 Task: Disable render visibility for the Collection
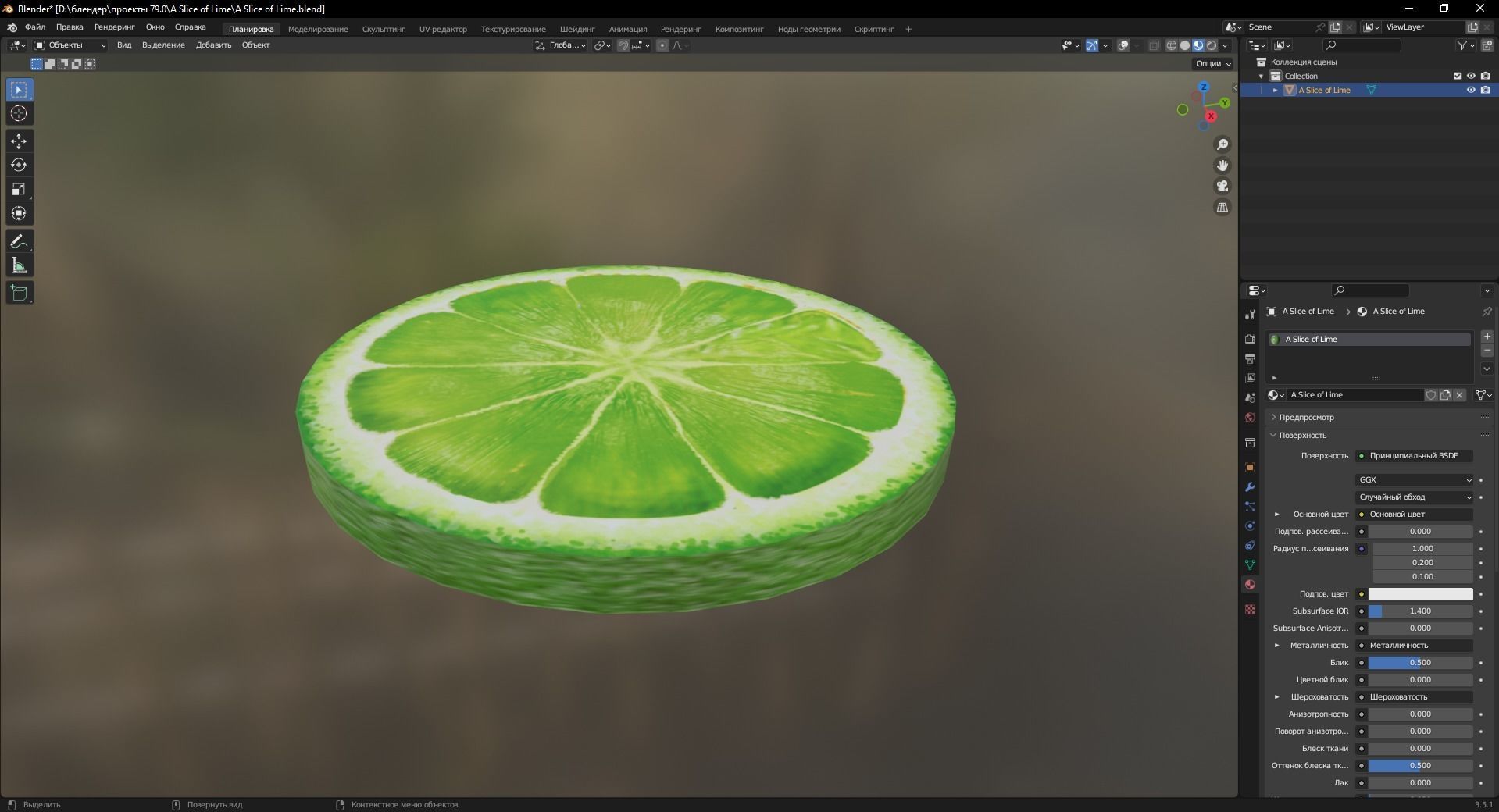coord(1487,76)
